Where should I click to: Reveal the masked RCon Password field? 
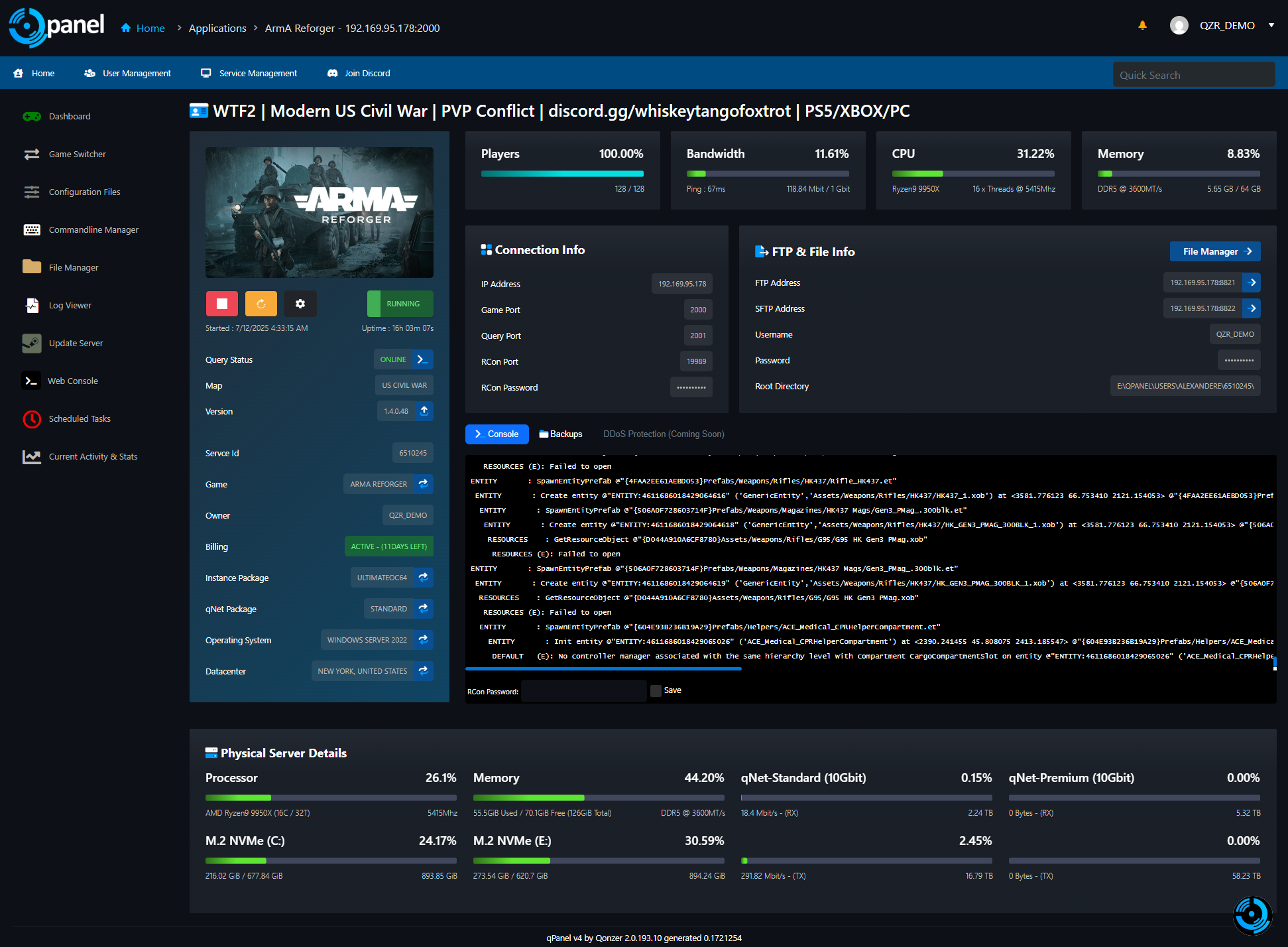point(691,387)
